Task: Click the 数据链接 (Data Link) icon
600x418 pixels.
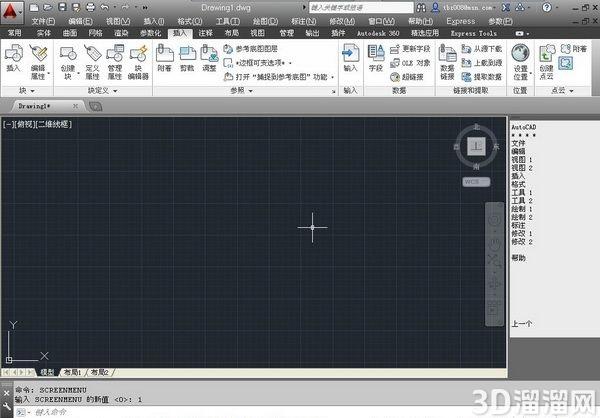Action: tap(447, 62)
